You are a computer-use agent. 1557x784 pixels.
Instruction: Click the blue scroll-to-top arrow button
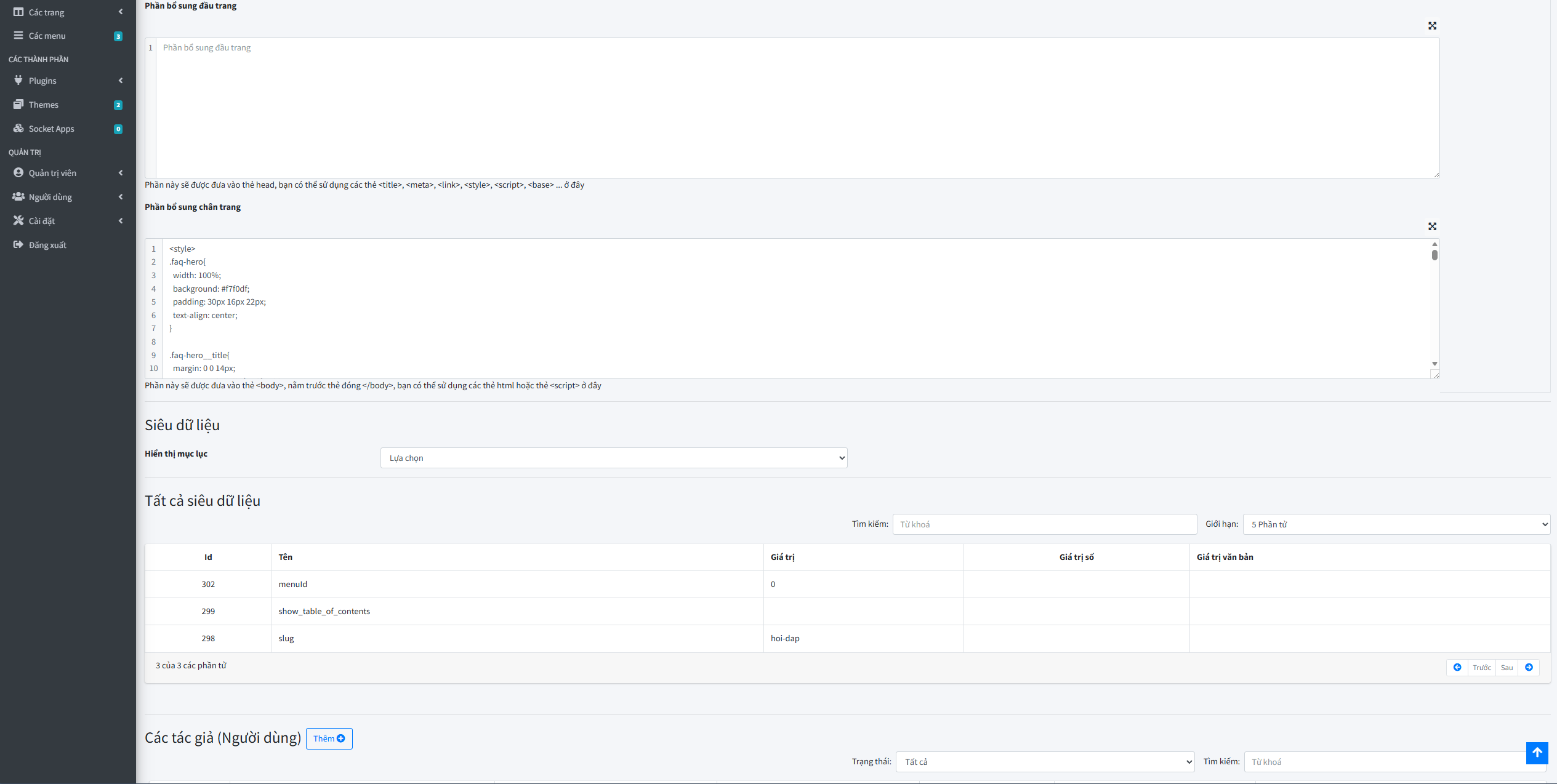click(x=1537, y=753)
